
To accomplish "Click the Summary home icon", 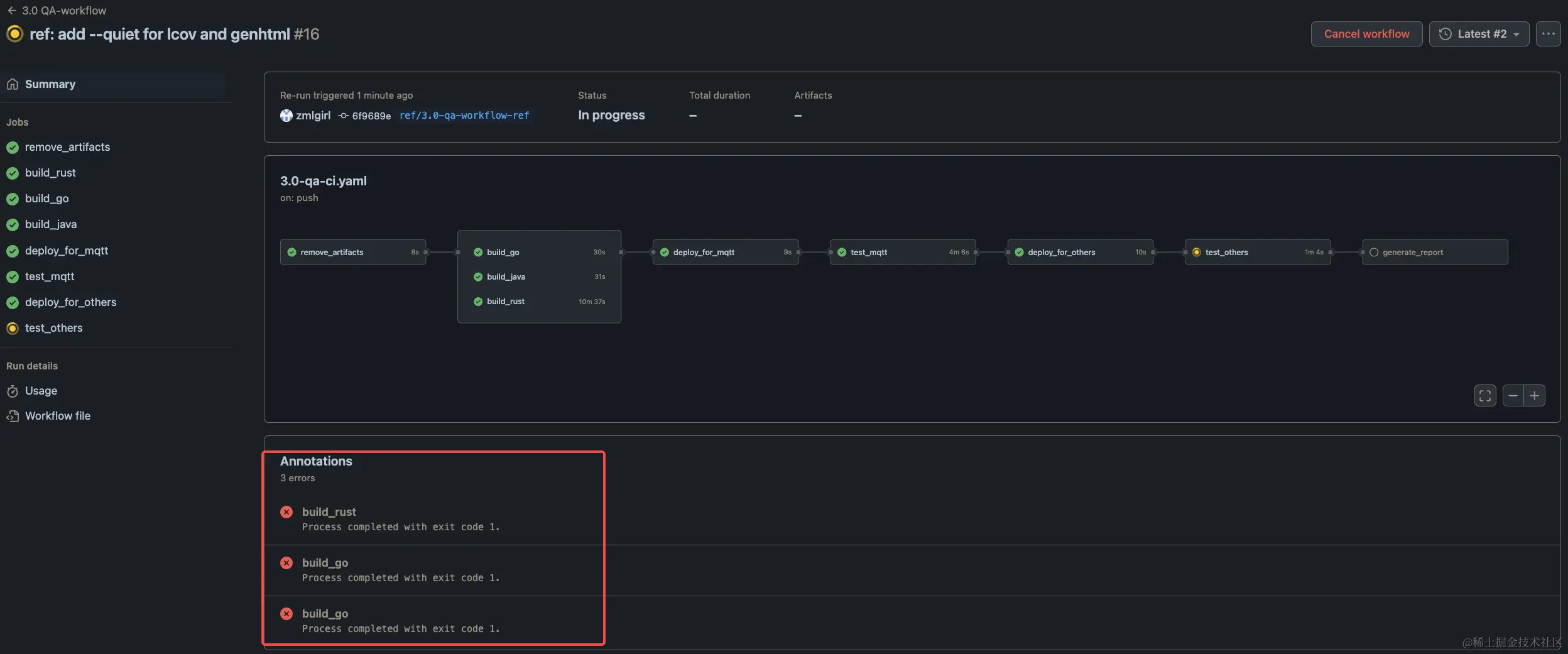I will coord(13,84).
